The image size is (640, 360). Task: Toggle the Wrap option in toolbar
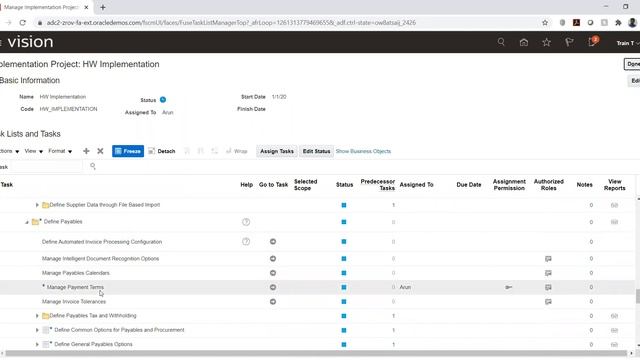click(x=237, y=151)
